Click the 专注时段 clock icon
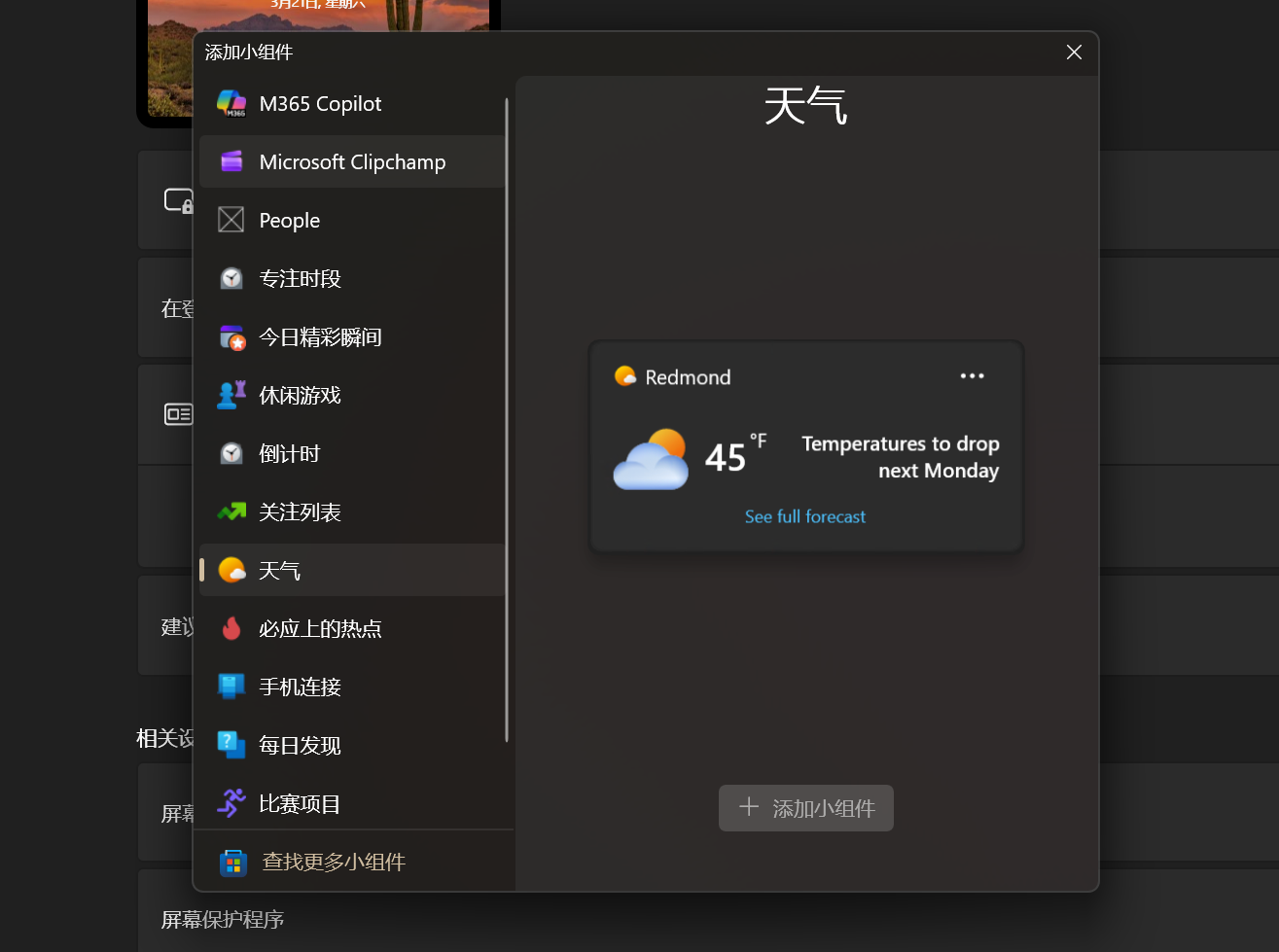 [x=231, y=278]
